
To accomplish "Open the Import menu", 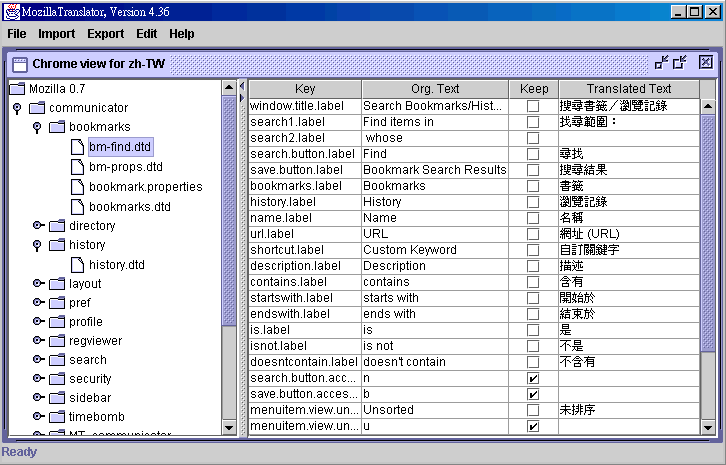I will click(x=56, y=34).
